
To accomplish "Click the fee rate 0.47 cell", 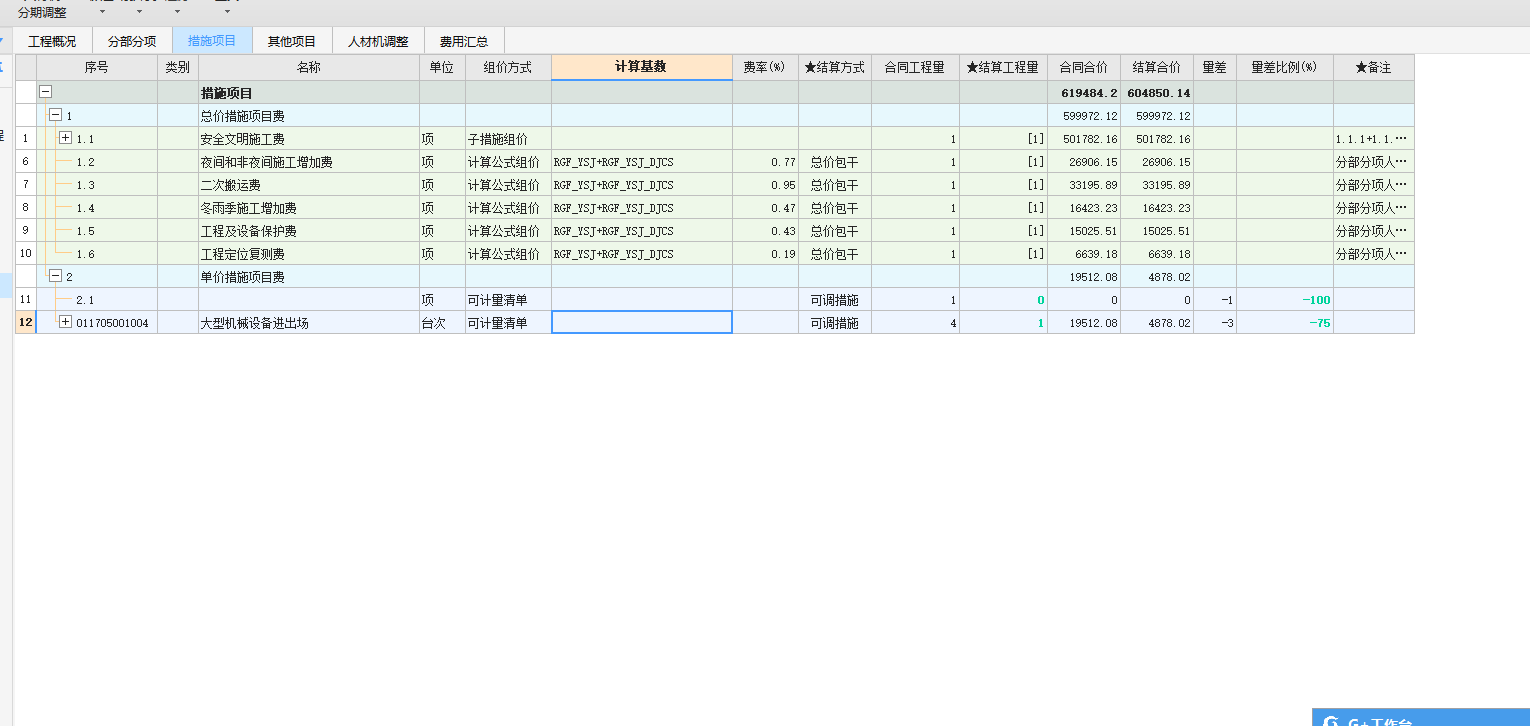I will (x=765, y=207).
